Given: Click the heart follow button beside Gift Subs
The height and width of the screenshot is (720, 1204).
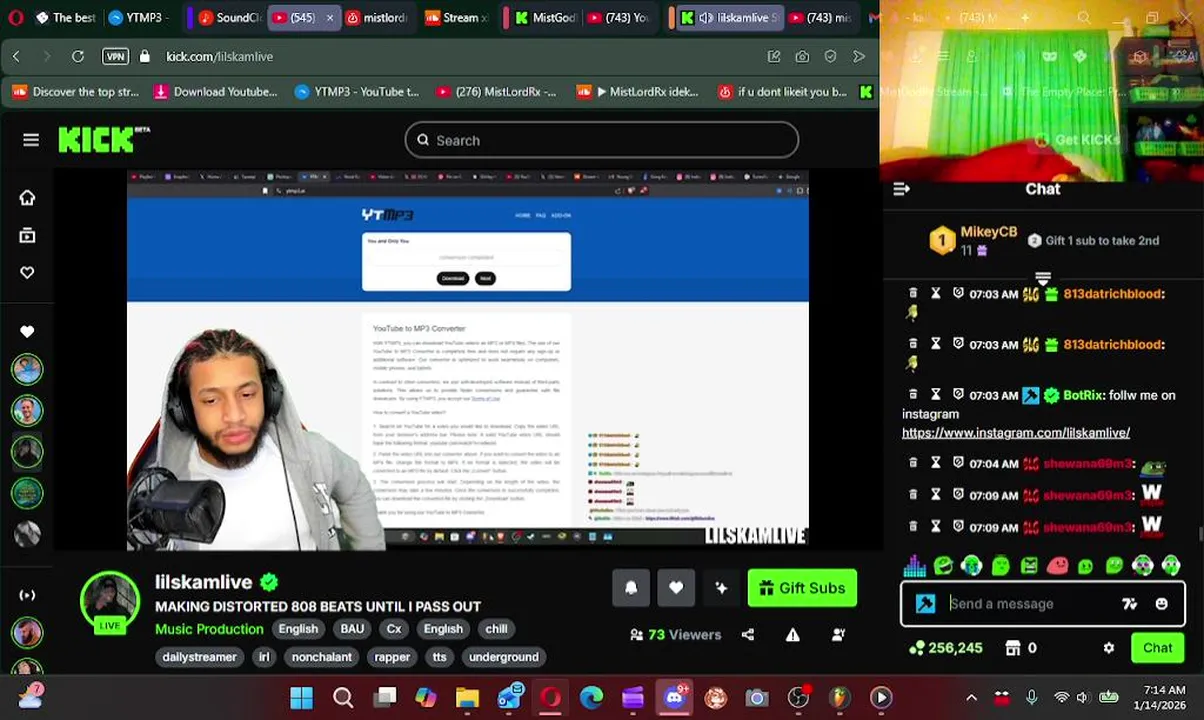Looking at the screenshot, I should tap(676, 588).
